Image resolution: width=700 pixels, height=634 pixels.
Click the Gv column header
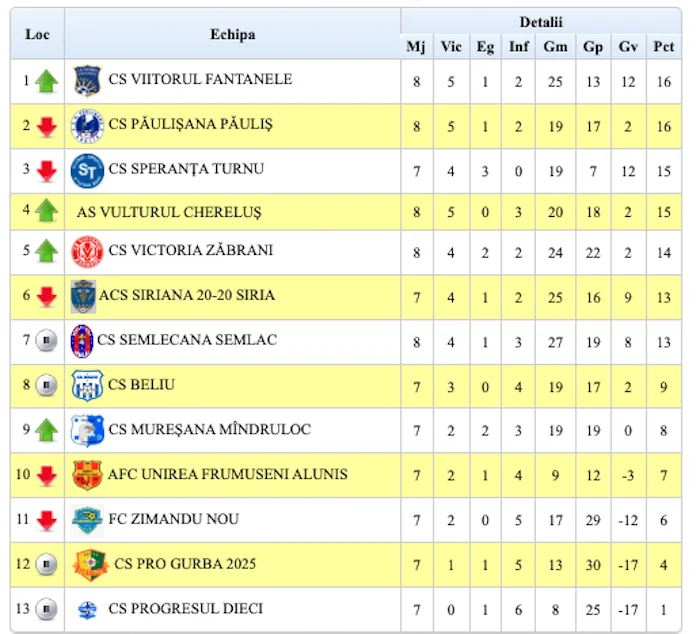pyautogui.click(x=628, y=46)
